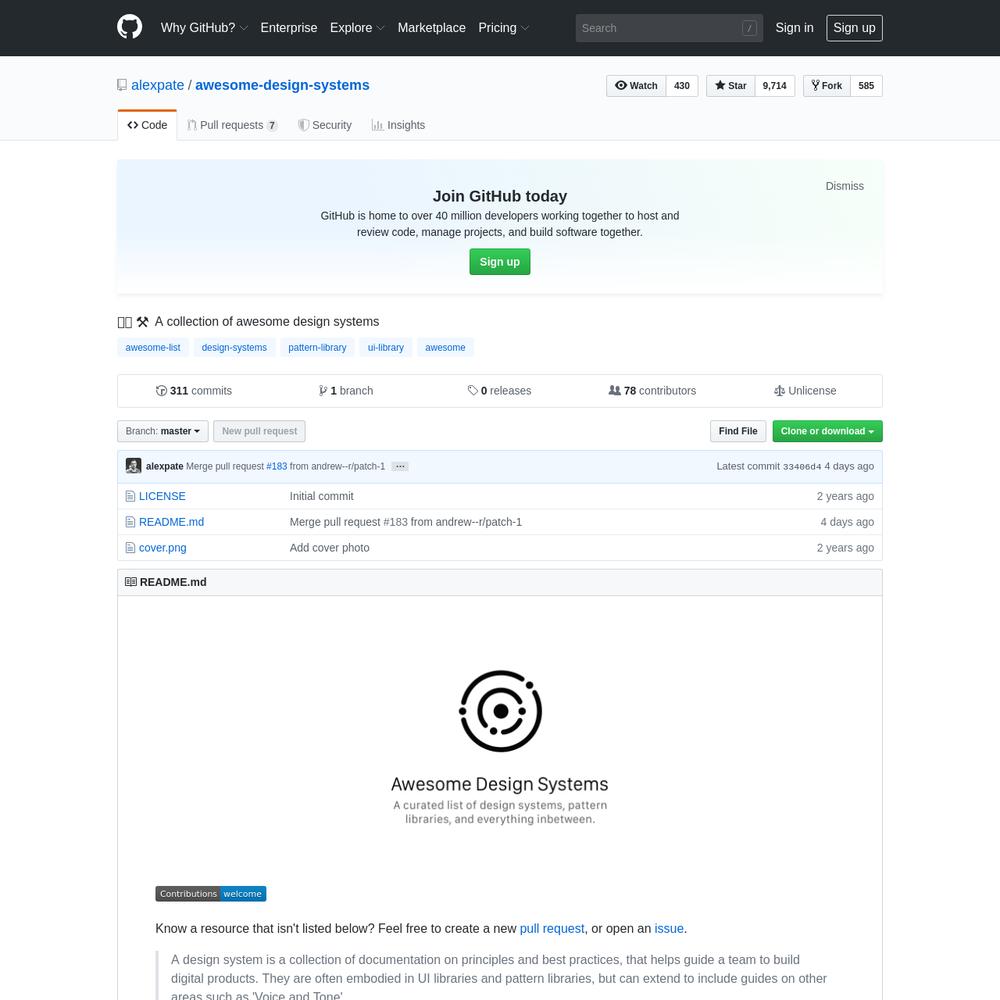Screen dimensions: 1000x1000
Task: Open the Clone or download dropdown
Action: coord(827,431)
